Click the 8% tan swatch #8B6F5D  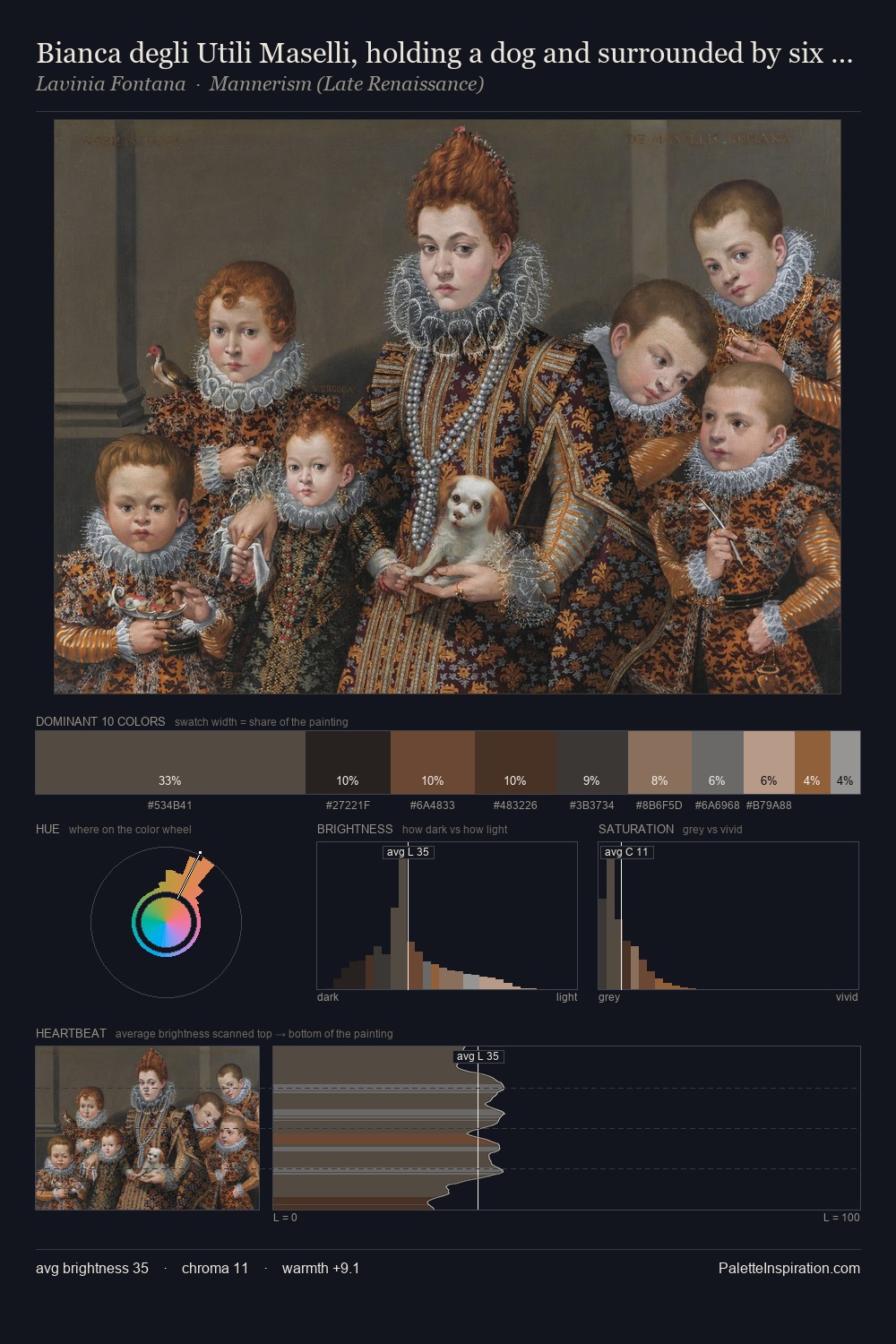click(x=659, y=762)
